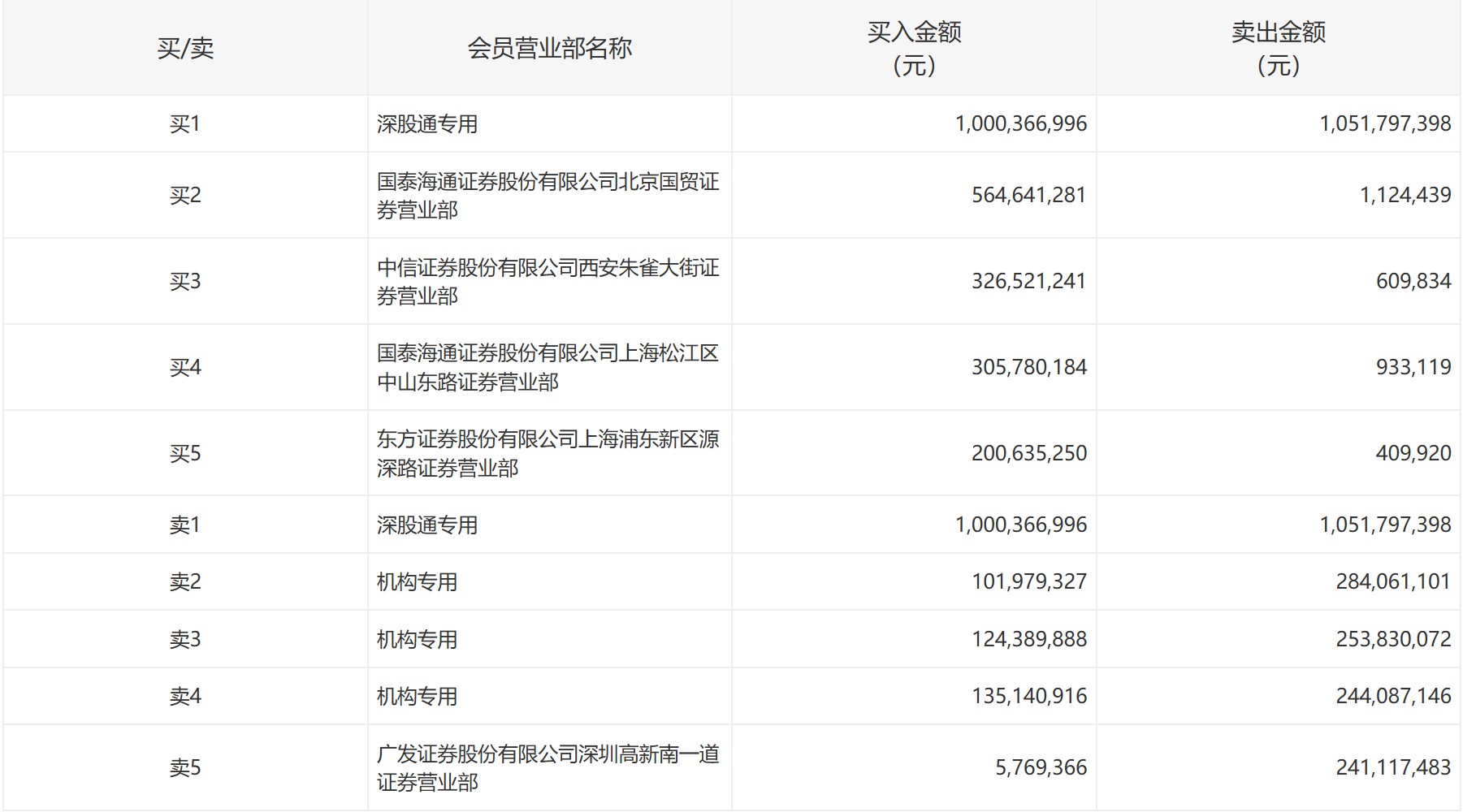
Task: Click buy amount 200,635,250
Action: (x=1029, y=453)
